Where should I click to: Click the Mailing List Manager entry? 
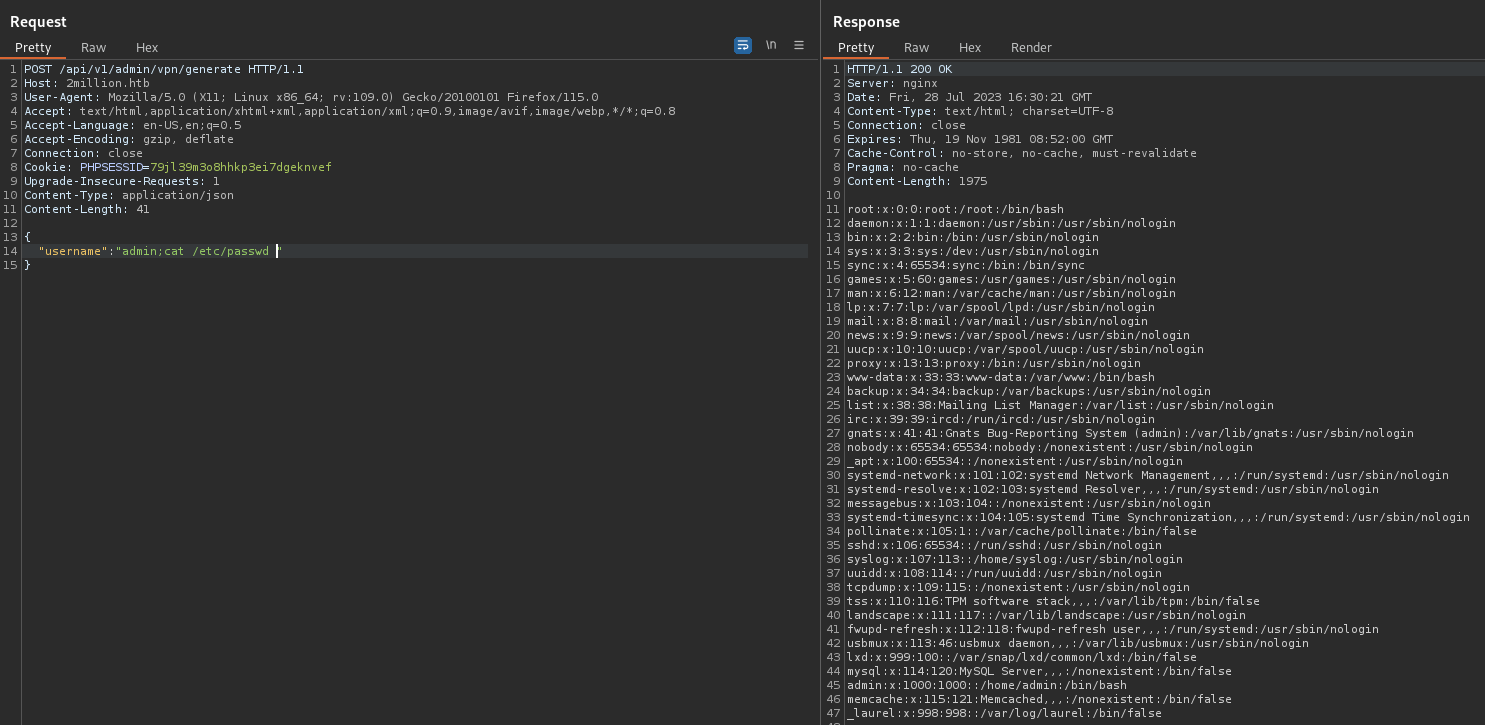point(1060,405)
